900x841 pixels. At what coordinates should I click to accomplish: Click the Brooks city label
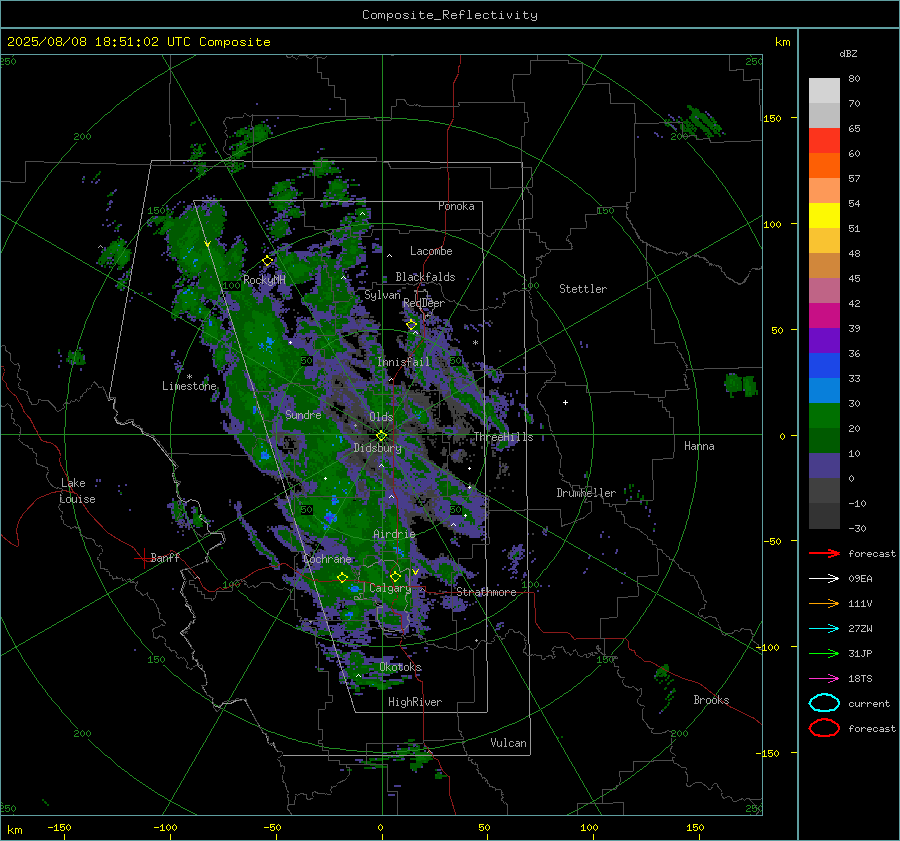pos(711,700)
